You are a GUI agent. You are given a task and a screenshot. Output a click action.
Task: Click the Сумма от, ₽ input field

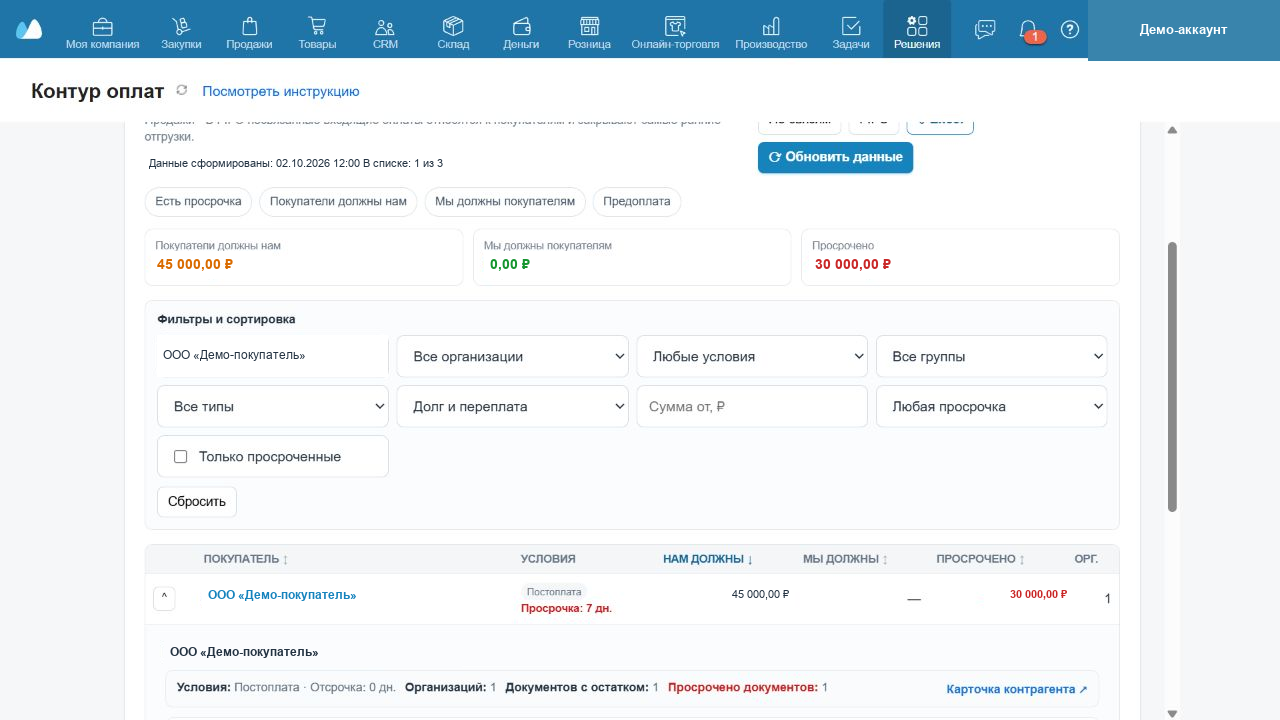point(752,406)
